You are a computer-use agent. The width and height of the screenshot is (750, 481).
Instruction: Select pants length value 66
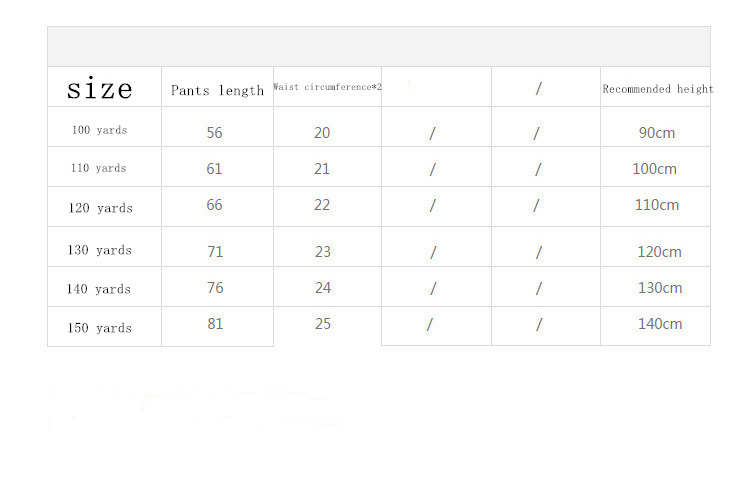215,205
